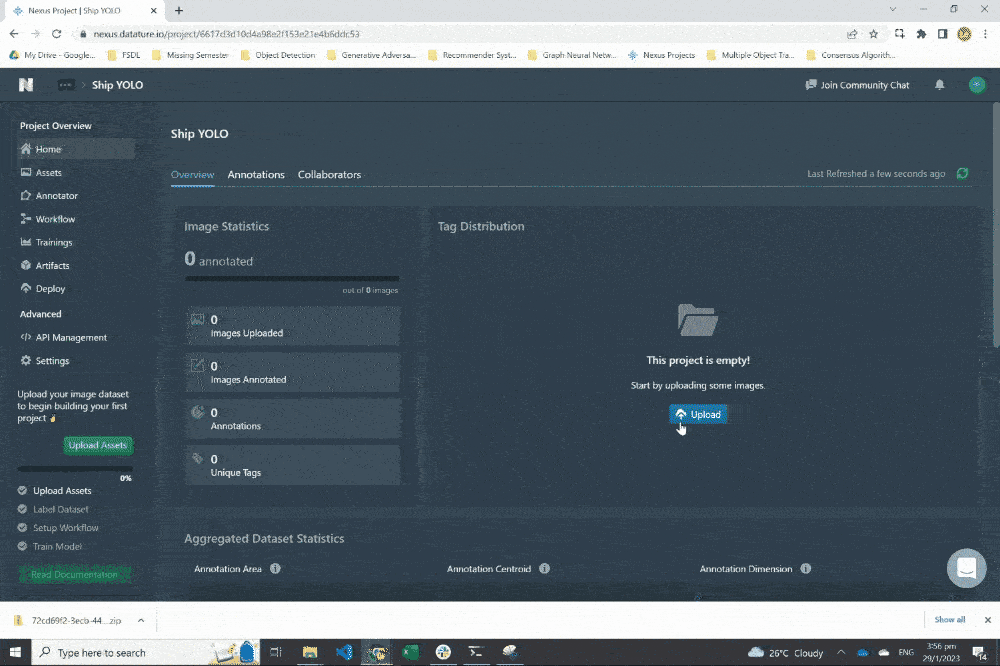Open new browser tab

(x=179, y=10)
